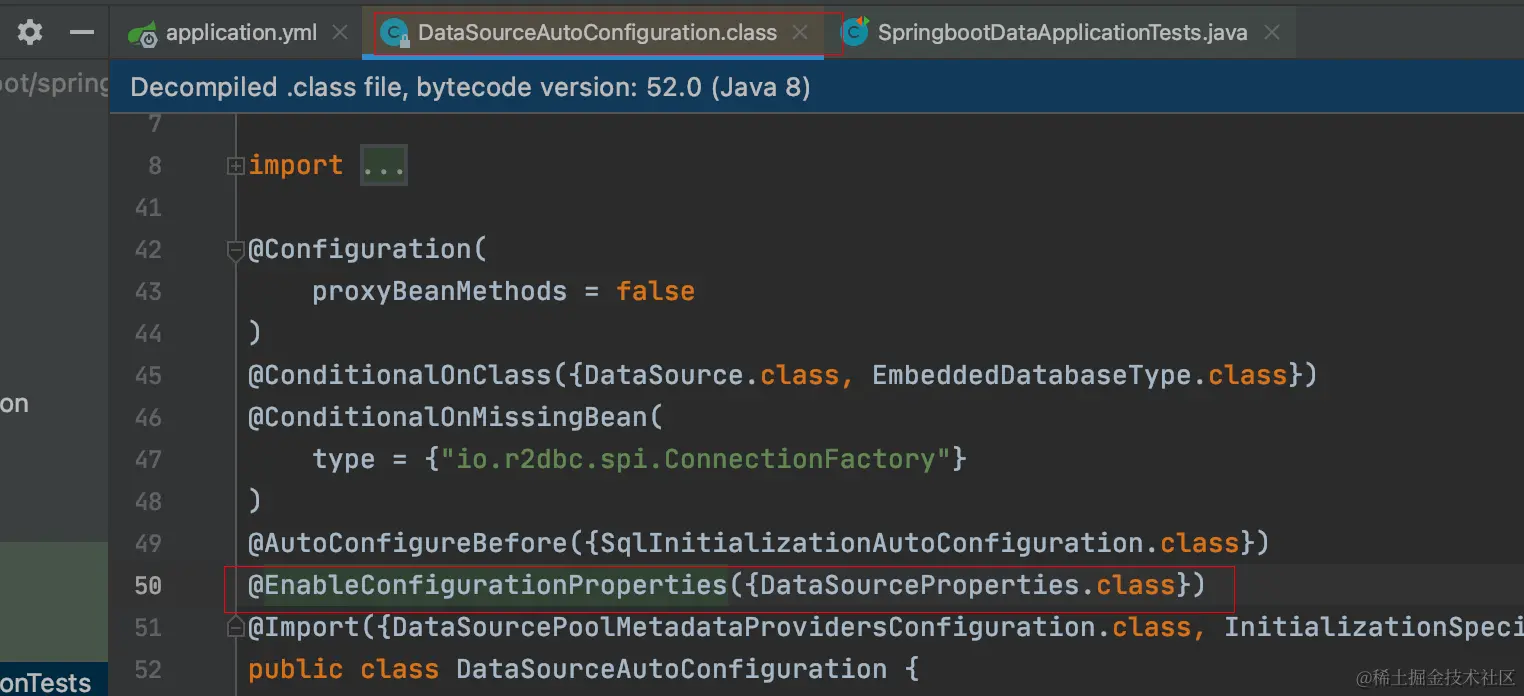Click line number 50 in gutter
The image size is (1524, 696).
pos(147,585)
